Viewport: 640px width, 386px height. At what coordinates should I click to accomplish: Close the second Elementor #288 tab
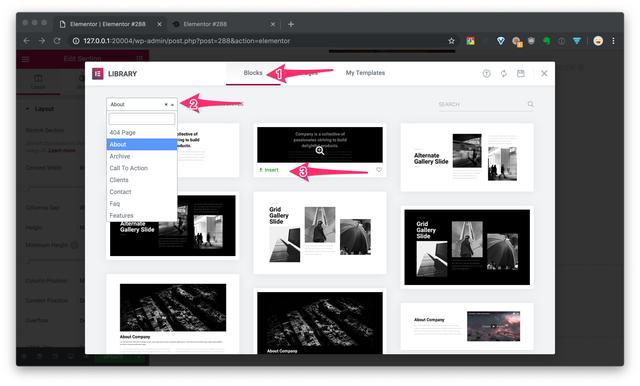273,24
